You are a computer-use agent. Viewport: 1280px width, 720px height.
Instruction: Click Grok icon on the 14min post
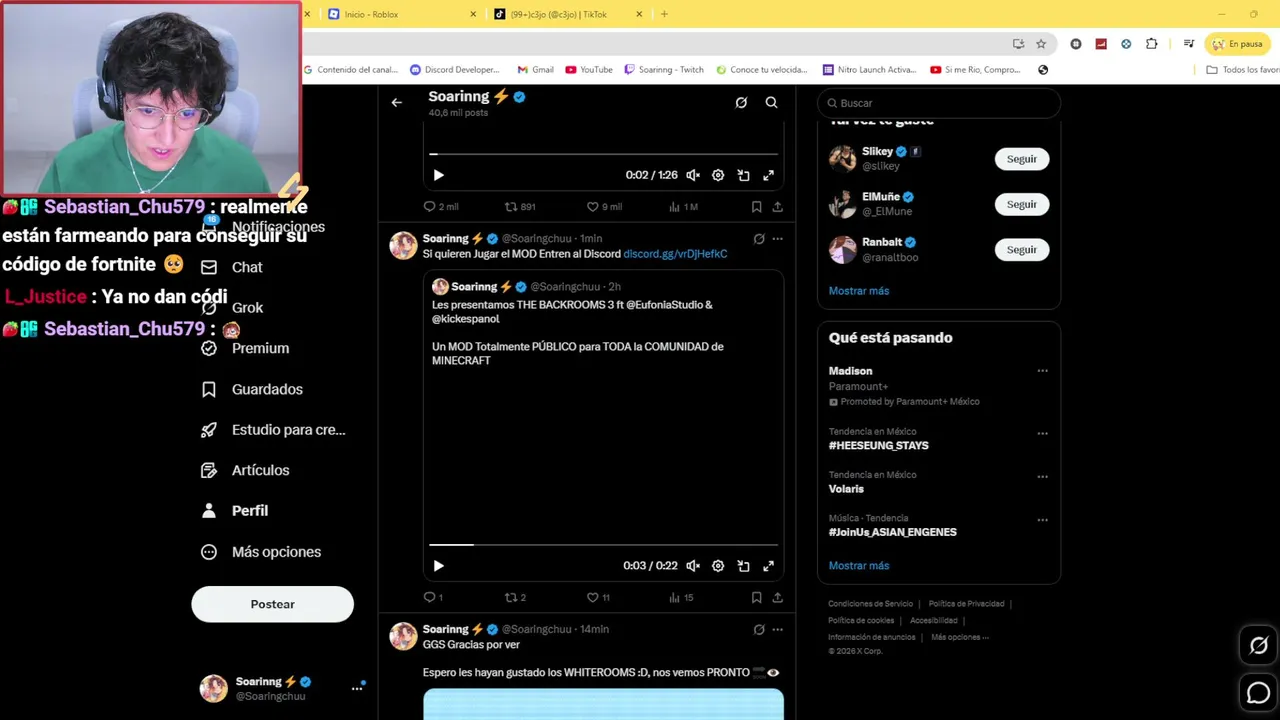click(759, 630)
